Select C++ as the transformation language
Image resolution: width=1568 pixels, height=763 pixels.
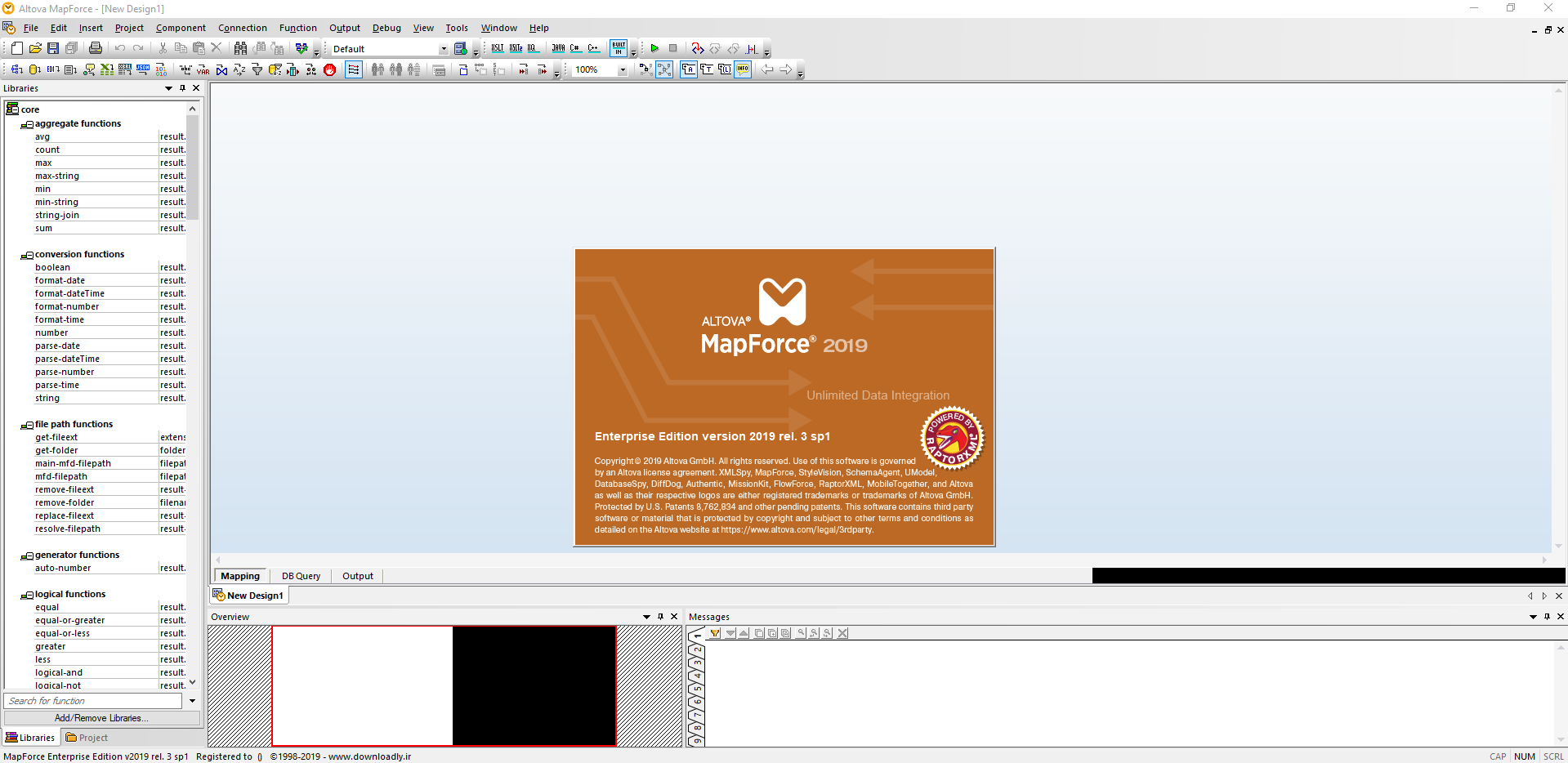pos(593,48)
